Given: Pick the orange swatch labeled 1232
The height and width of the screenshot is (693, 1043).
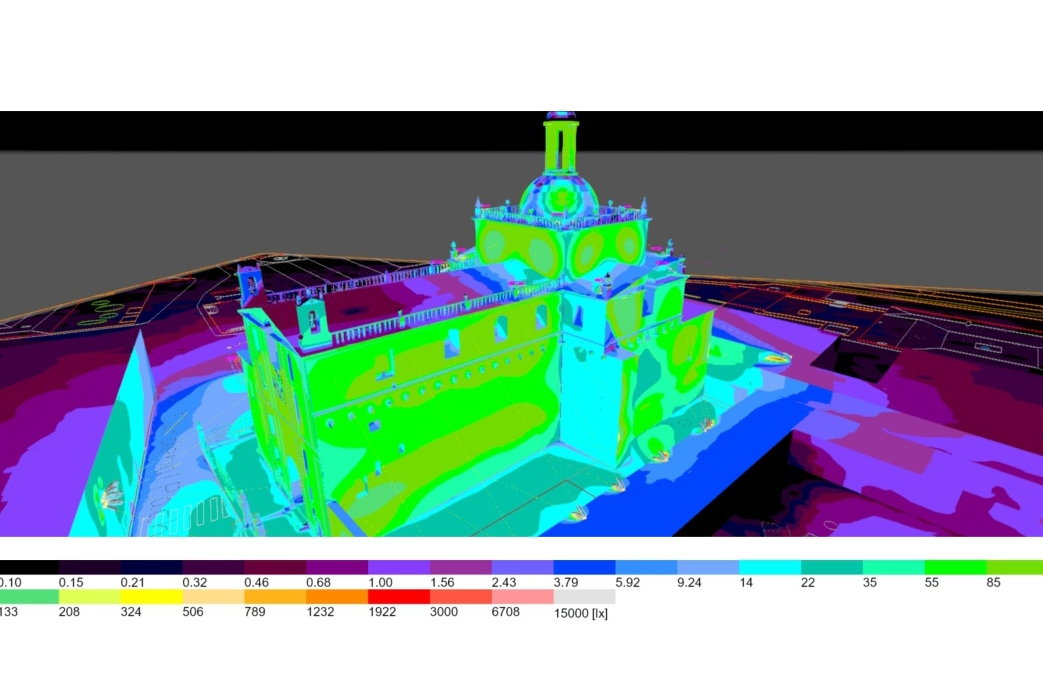Looking at the screenshot, I should (338, 596).
